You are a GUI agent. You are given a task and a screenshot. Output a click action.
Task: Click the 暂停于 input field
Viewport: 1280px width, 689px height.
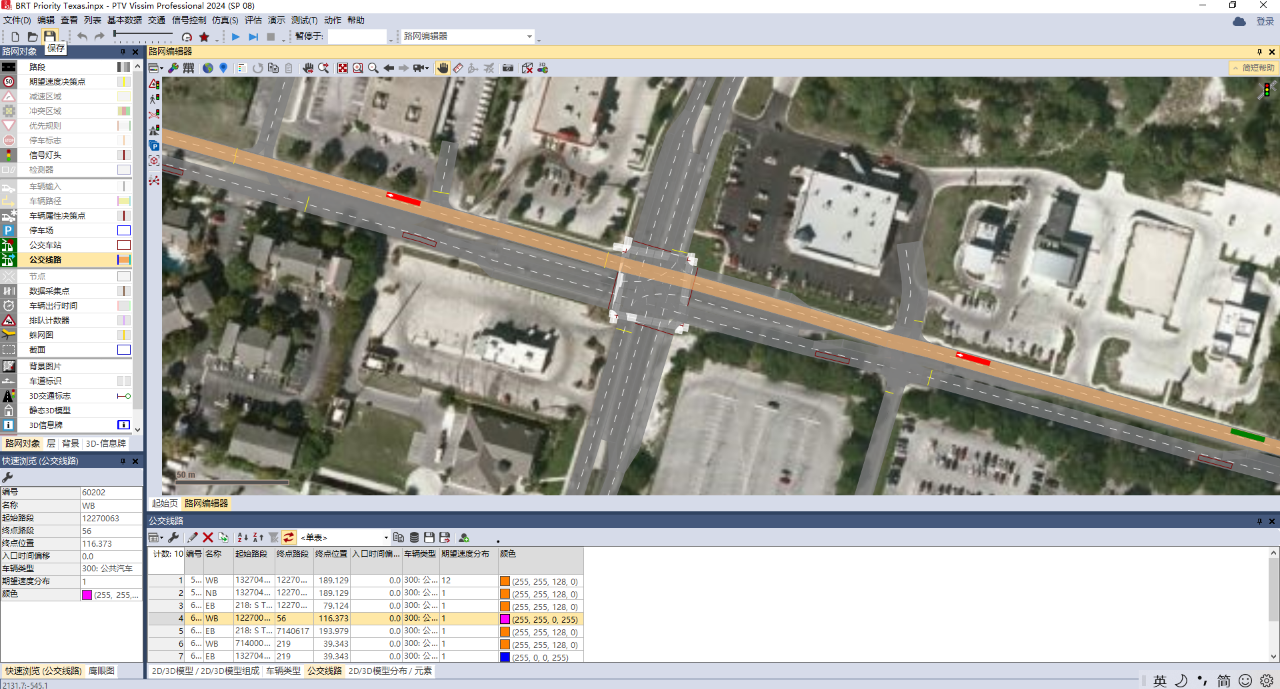[x=357, y=37]
